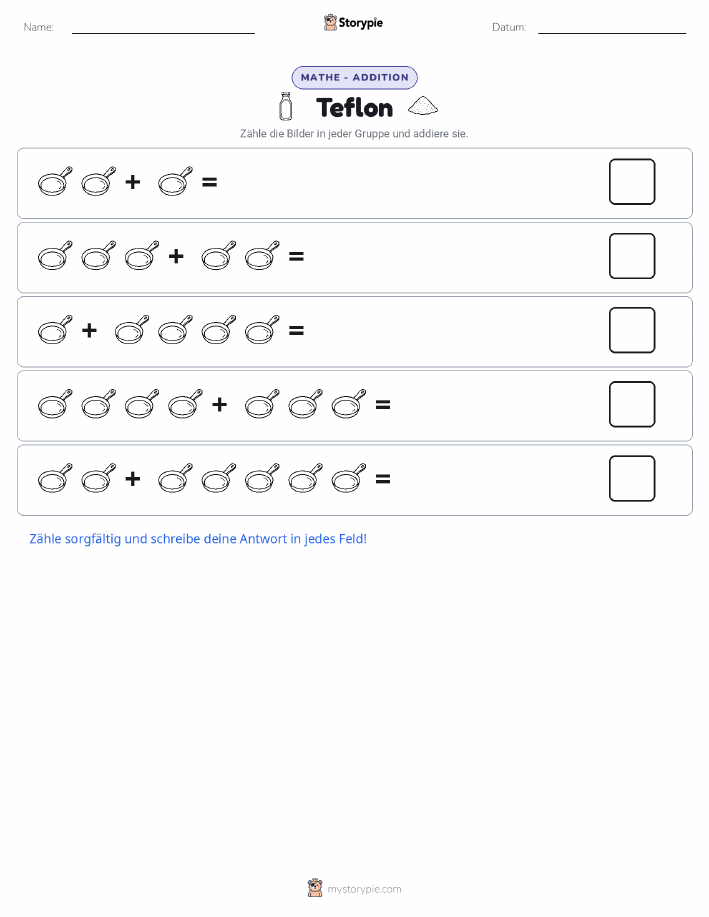Screen dimensions: 709x917
Task: Click the Name line field
Action: [x=163, y=27]
